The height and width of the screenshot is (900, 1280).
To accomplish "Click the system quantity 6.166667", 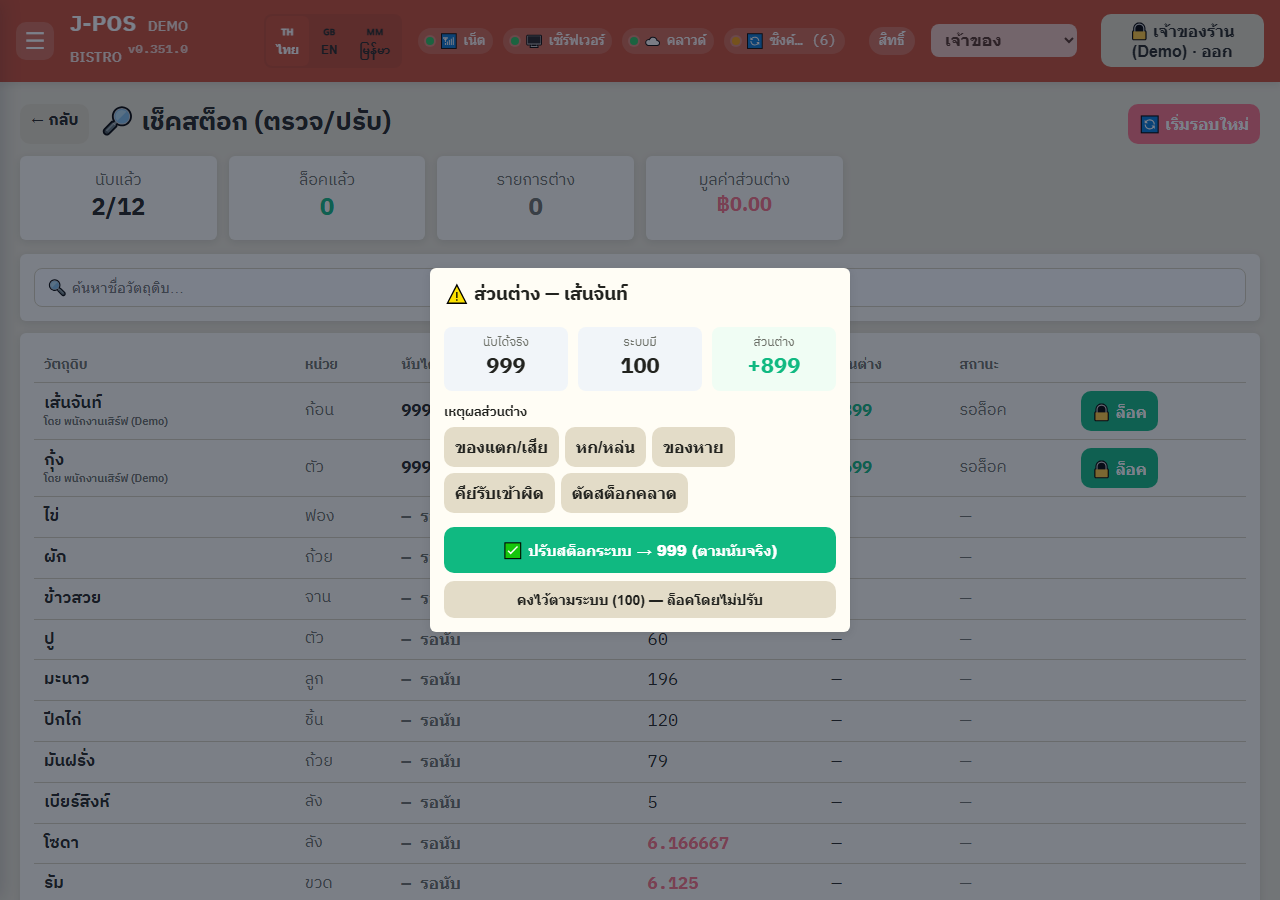I will coord(688,844).
